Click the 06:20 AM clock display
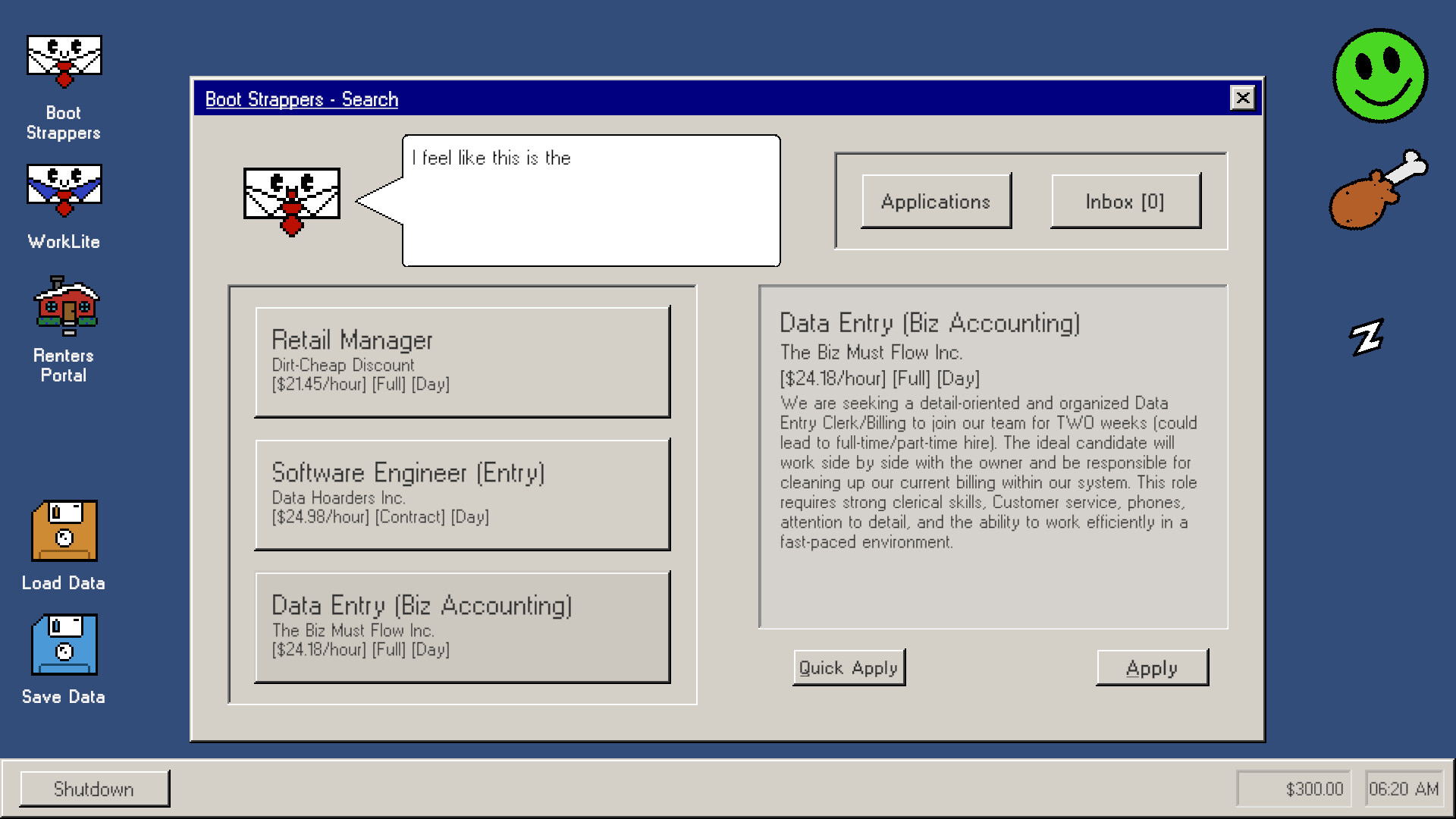This screenshot has height=819, width=1456. point(1404,789)
